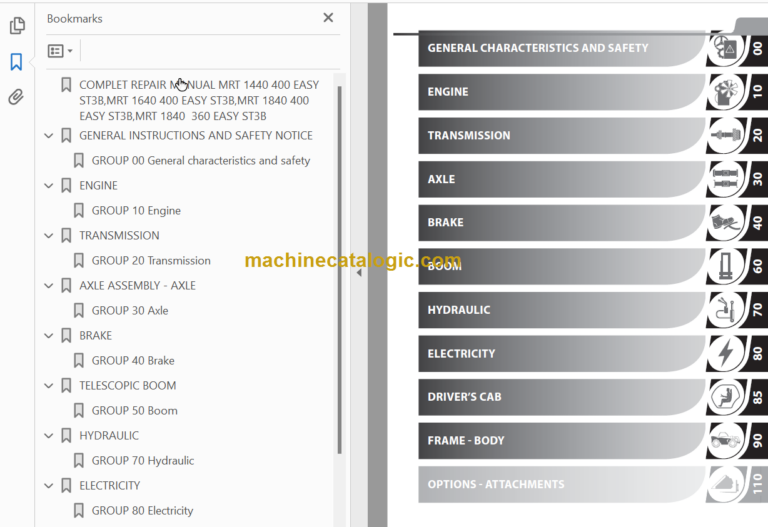Click the bookmark ribbon icon beside GROUP 00 General characteristics

[78, 161]
